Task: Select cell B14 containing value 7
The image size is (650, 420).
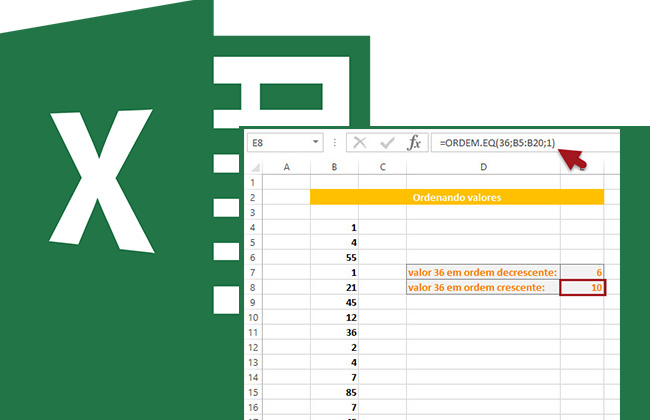Action: point(334,377)
